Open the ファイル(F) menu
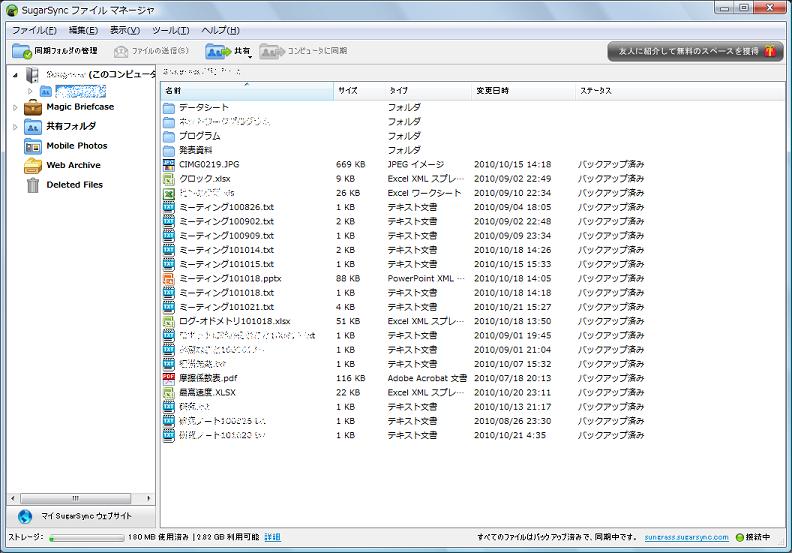The image size is (792, 553). pos(34,30)
